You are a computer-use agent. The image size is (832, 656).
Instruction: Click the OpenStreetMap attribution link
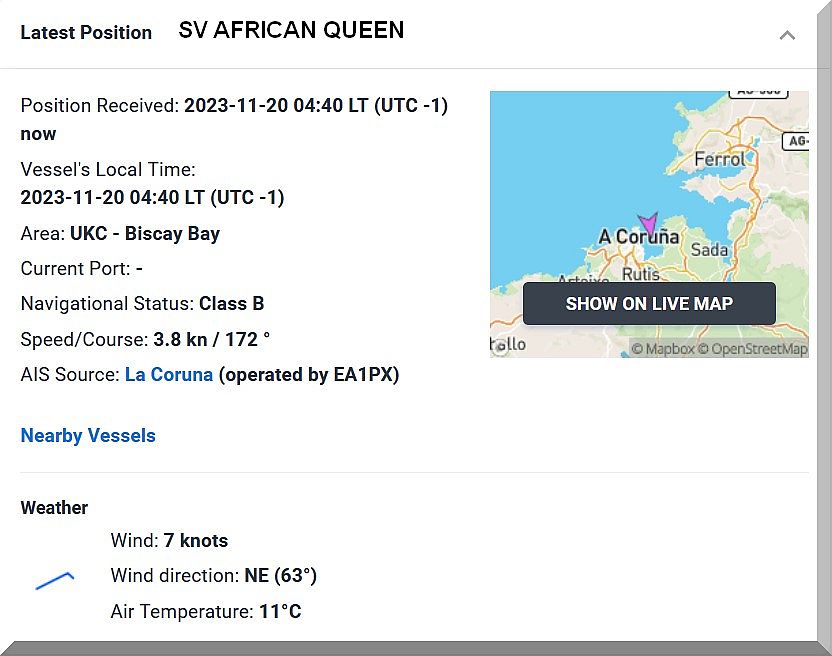tap(752, 349)
